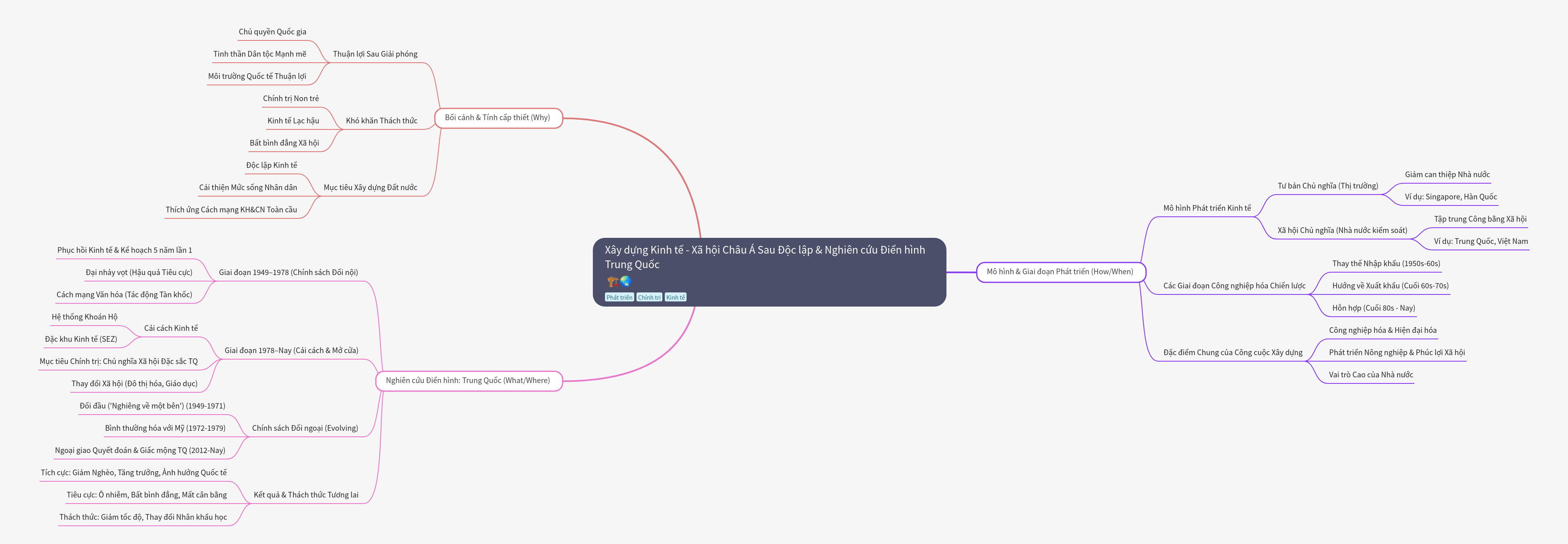This screenshot has height=544, width=1568.
Task: Click 'Các Giai đoạn Công nghiệp hóa Chiến lược'
Action: coord(1234,286)
